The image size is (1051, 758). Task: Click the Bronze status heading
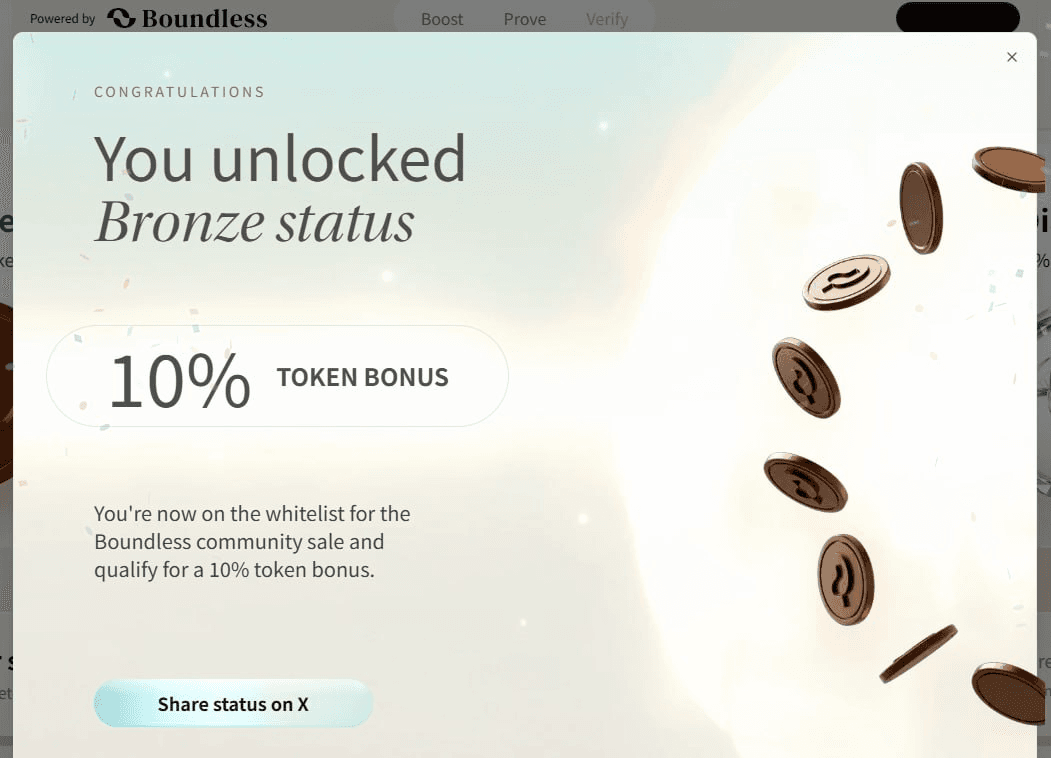point(254,223)
